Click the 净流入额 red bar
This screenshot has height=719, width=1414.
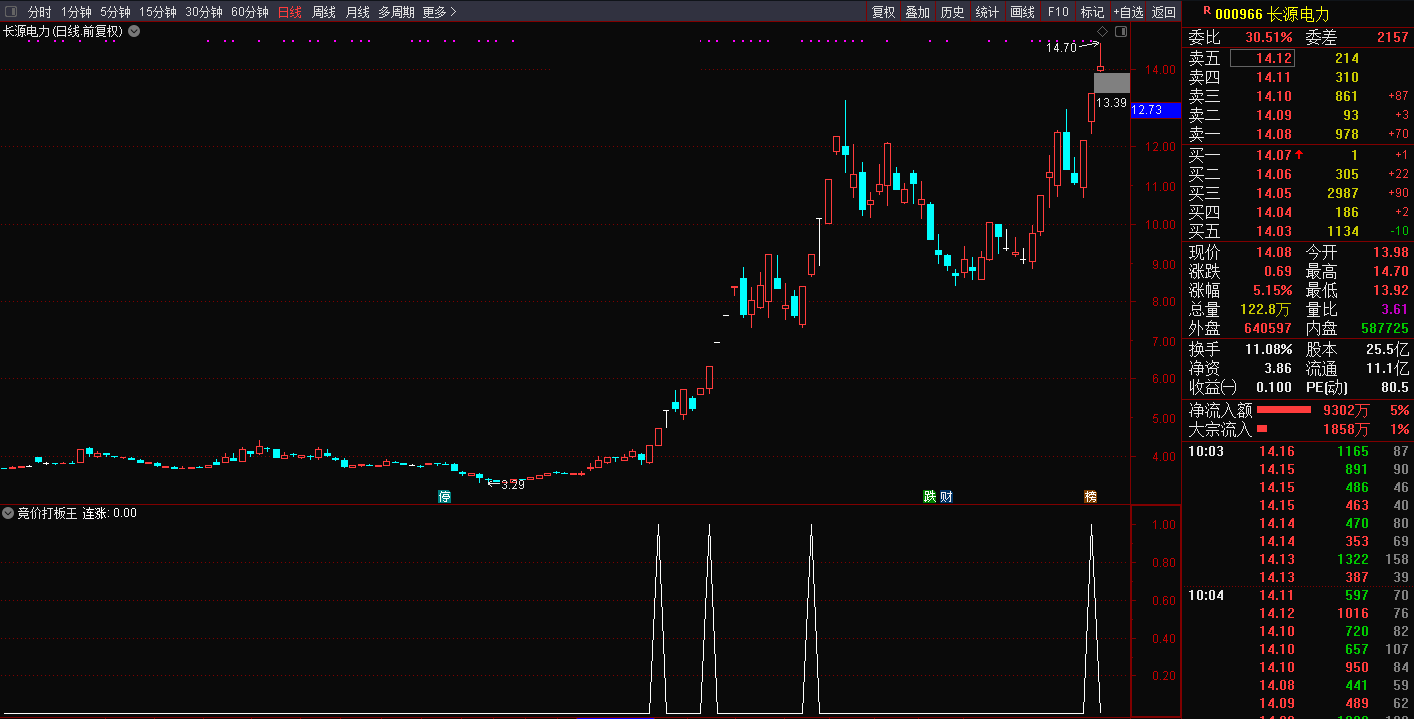(1284, 410)
